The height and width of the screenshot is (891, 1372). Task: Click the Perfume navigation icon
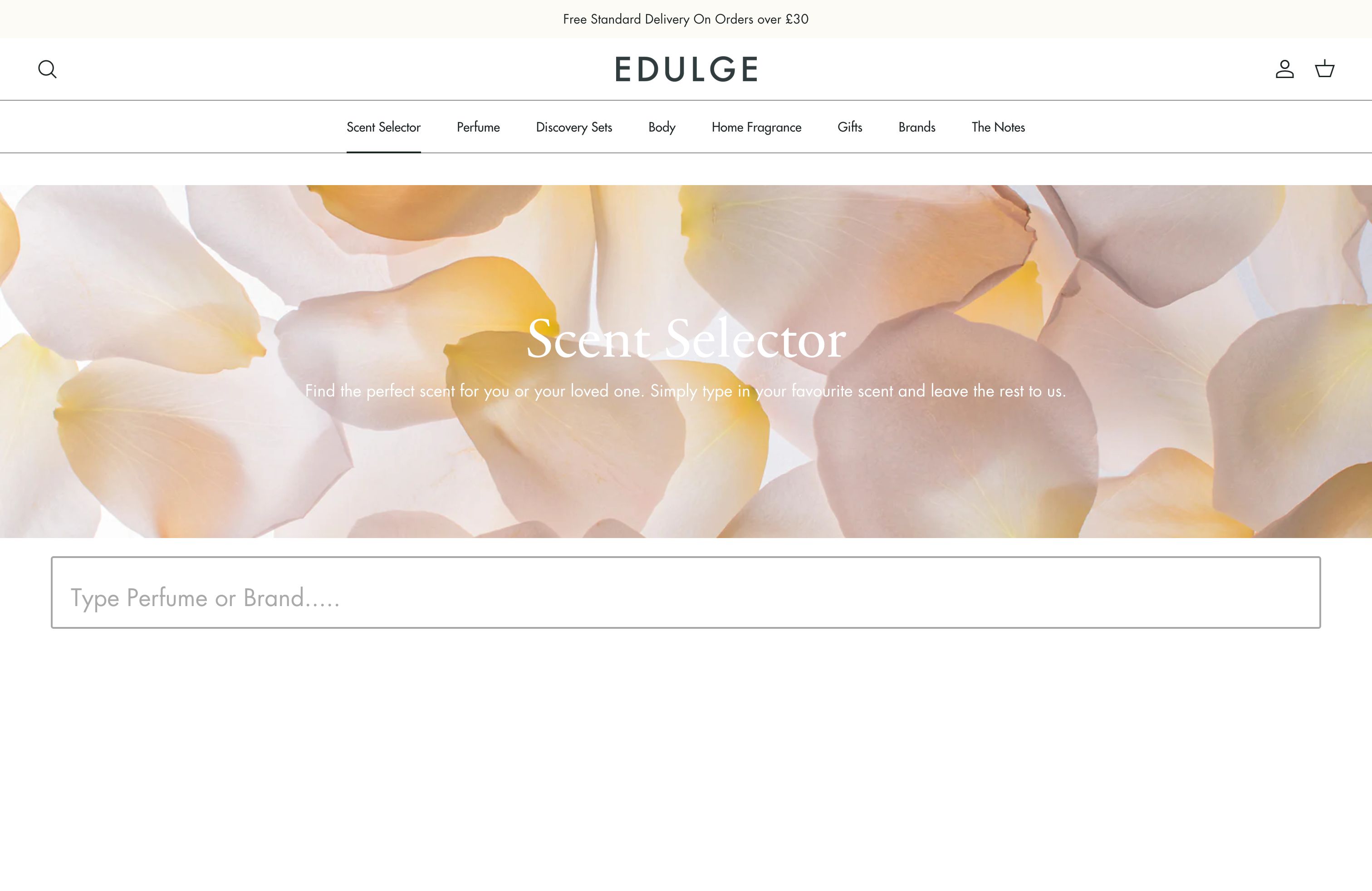point(478,126)
